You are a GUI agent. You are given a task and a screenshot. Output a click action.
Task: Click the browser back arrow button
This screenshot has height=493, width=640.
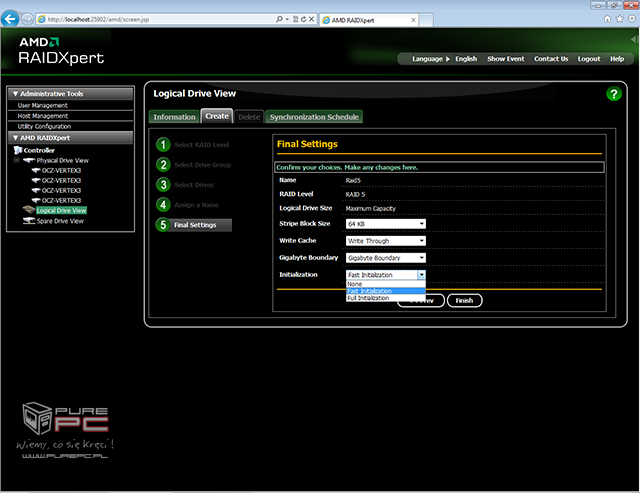click(x=12, y=19)
